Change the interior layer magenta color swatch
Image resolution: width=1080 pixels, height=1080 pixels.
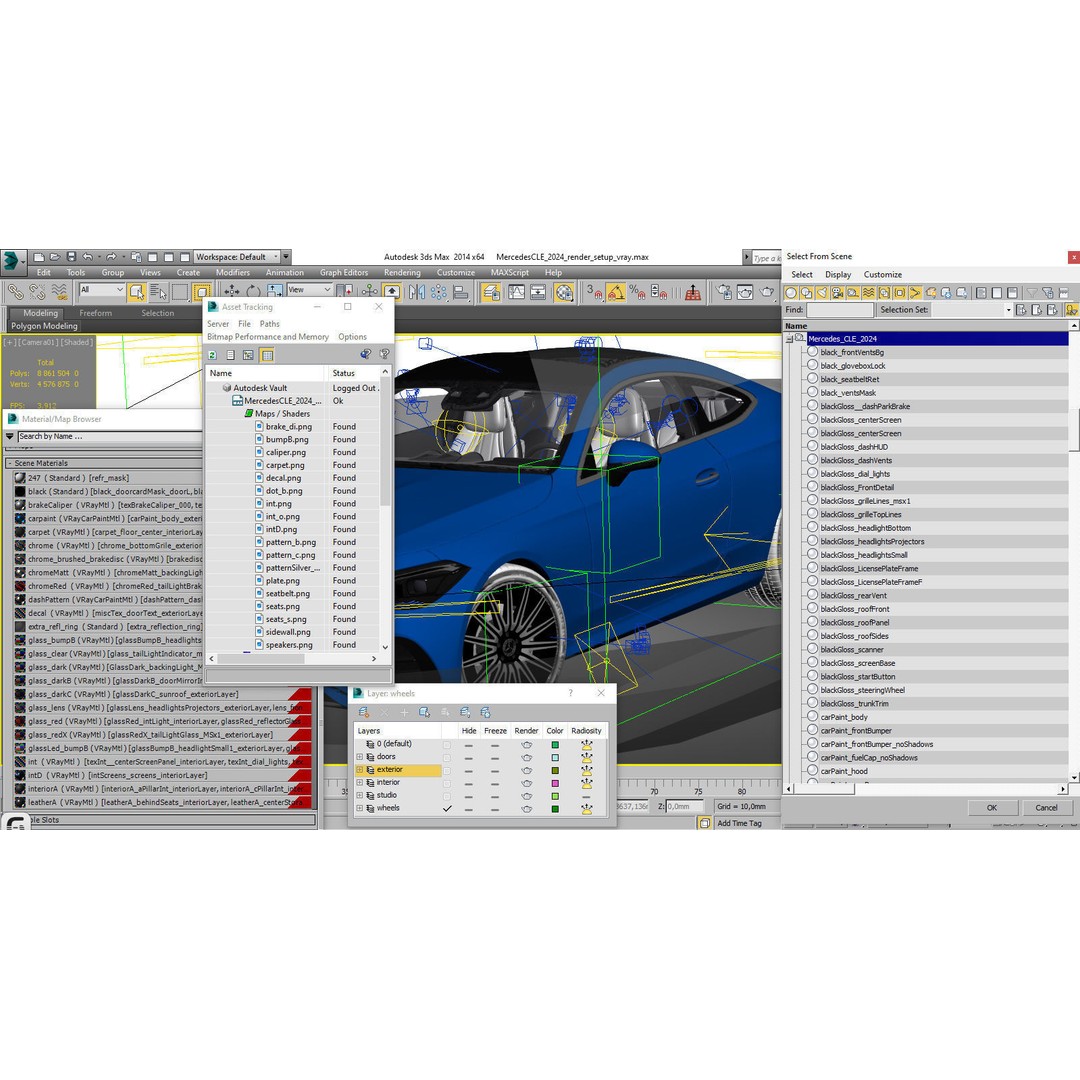(555, 783)
